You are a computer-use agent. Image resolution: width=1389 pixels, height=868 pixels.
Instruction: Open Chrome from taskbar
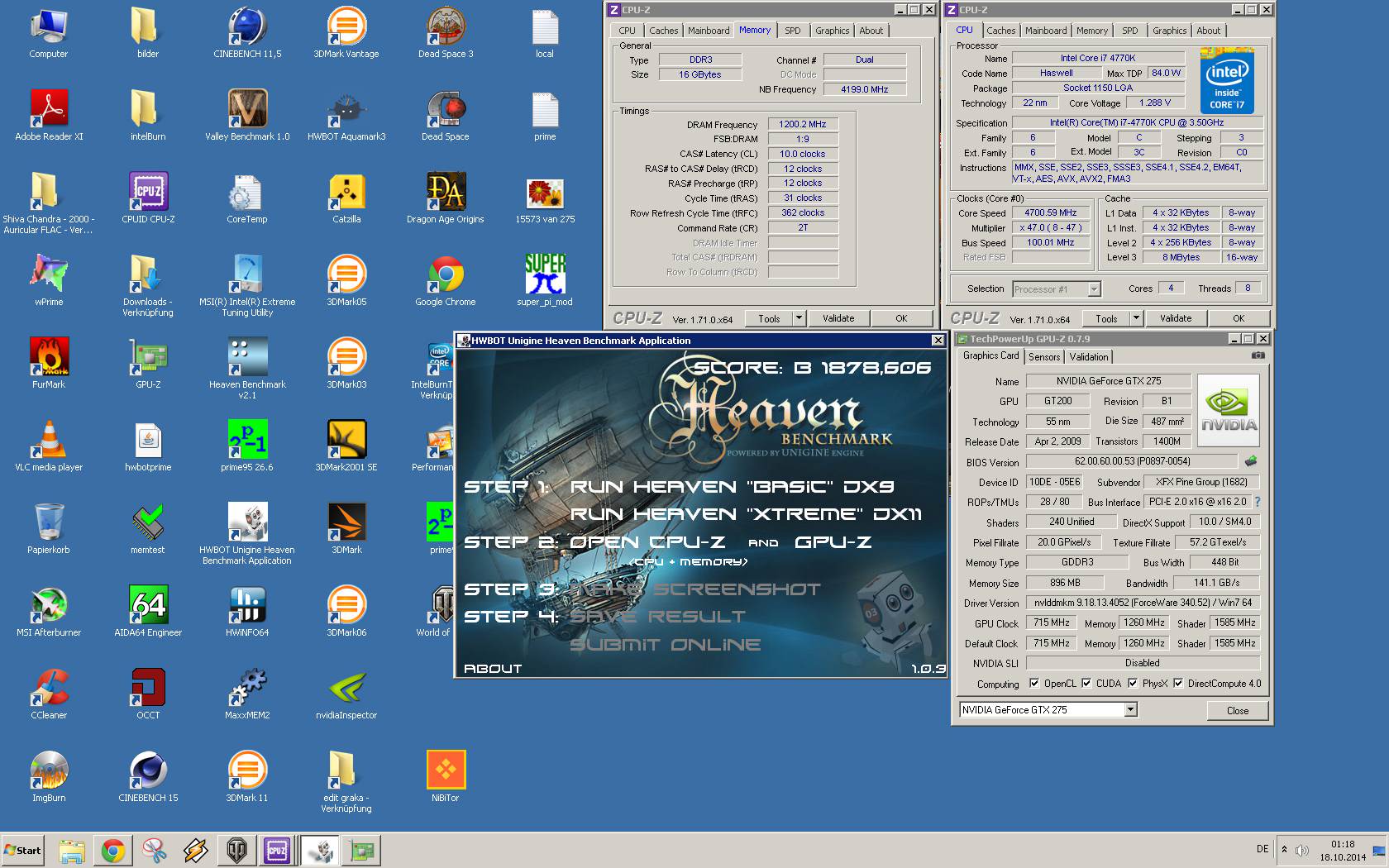click(113, 850)
